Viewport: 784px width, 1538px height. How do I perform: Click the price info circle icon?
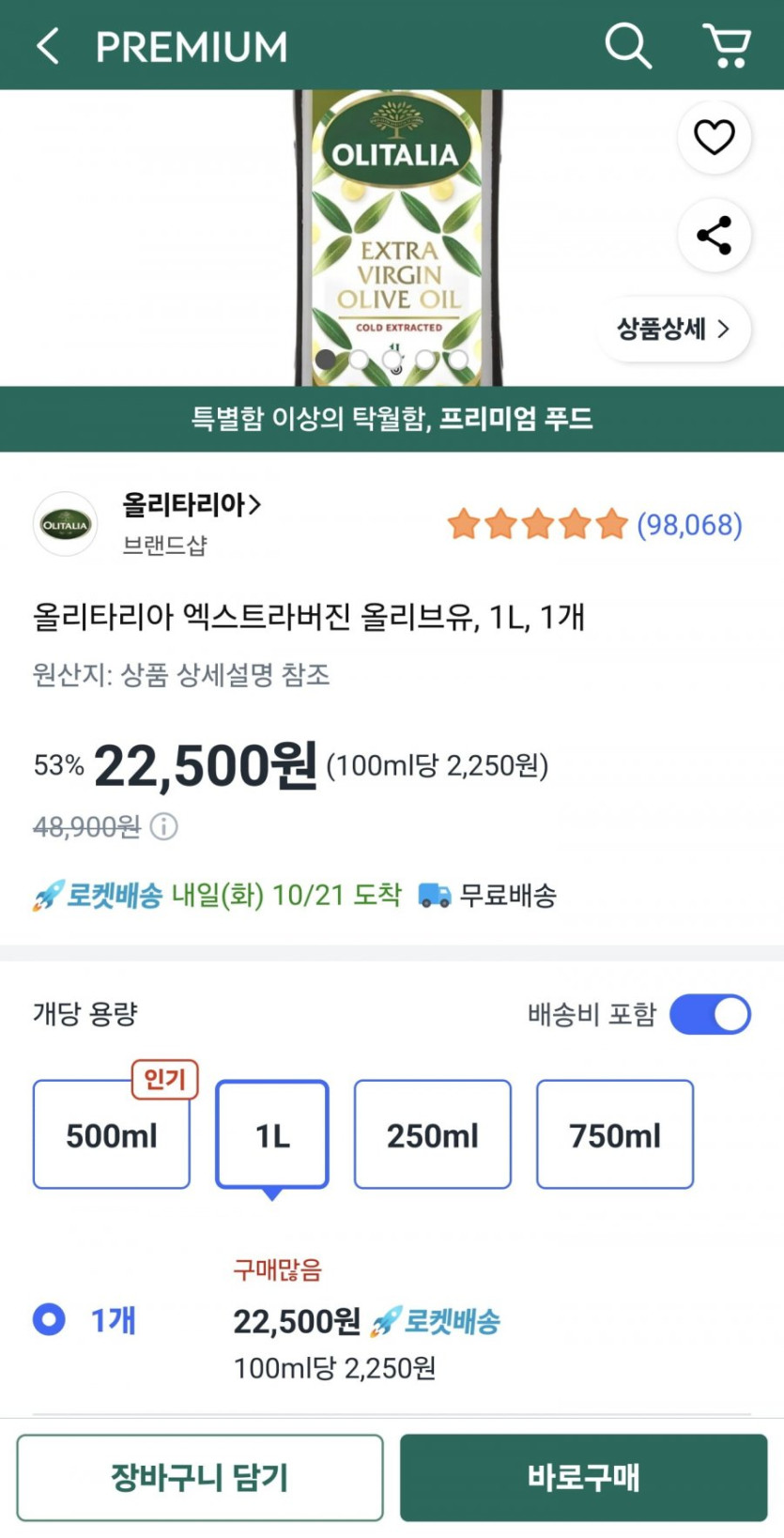point(164,826)
